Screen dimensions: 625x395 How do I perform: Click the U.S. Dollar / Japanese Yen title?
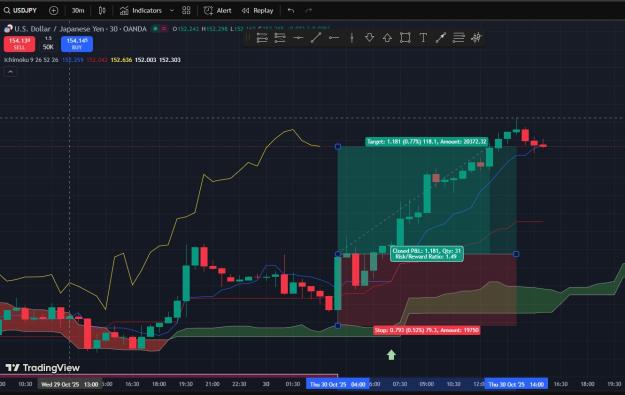coord(80,29)
